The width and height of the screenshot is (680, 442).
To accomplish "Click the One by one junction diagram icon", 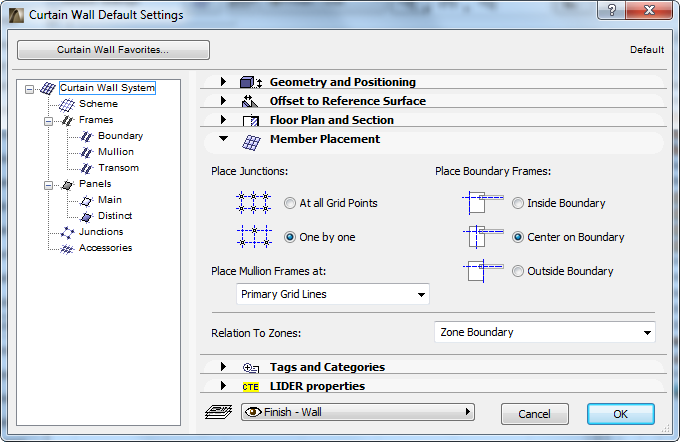I will [255, 236].
